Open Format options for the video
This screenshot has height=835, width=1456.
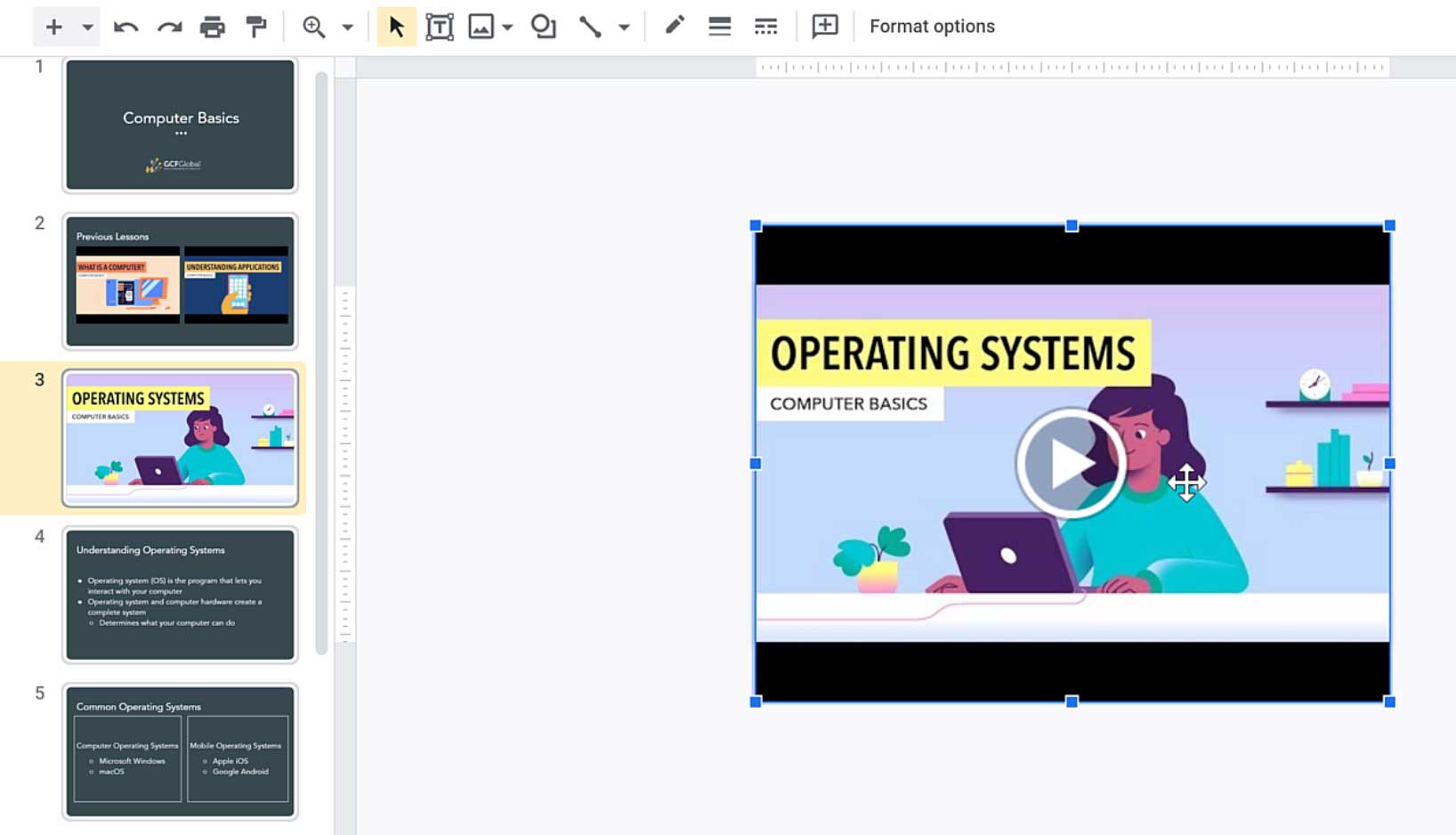pos(932,26)
